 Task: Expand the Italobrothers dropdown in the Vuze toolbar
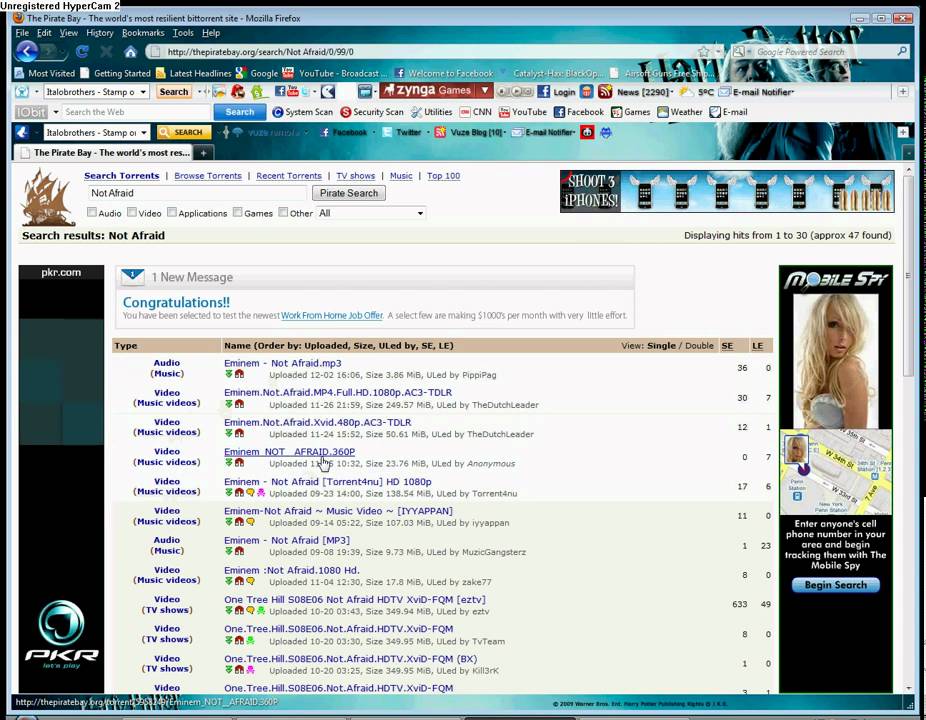[144, 133]
